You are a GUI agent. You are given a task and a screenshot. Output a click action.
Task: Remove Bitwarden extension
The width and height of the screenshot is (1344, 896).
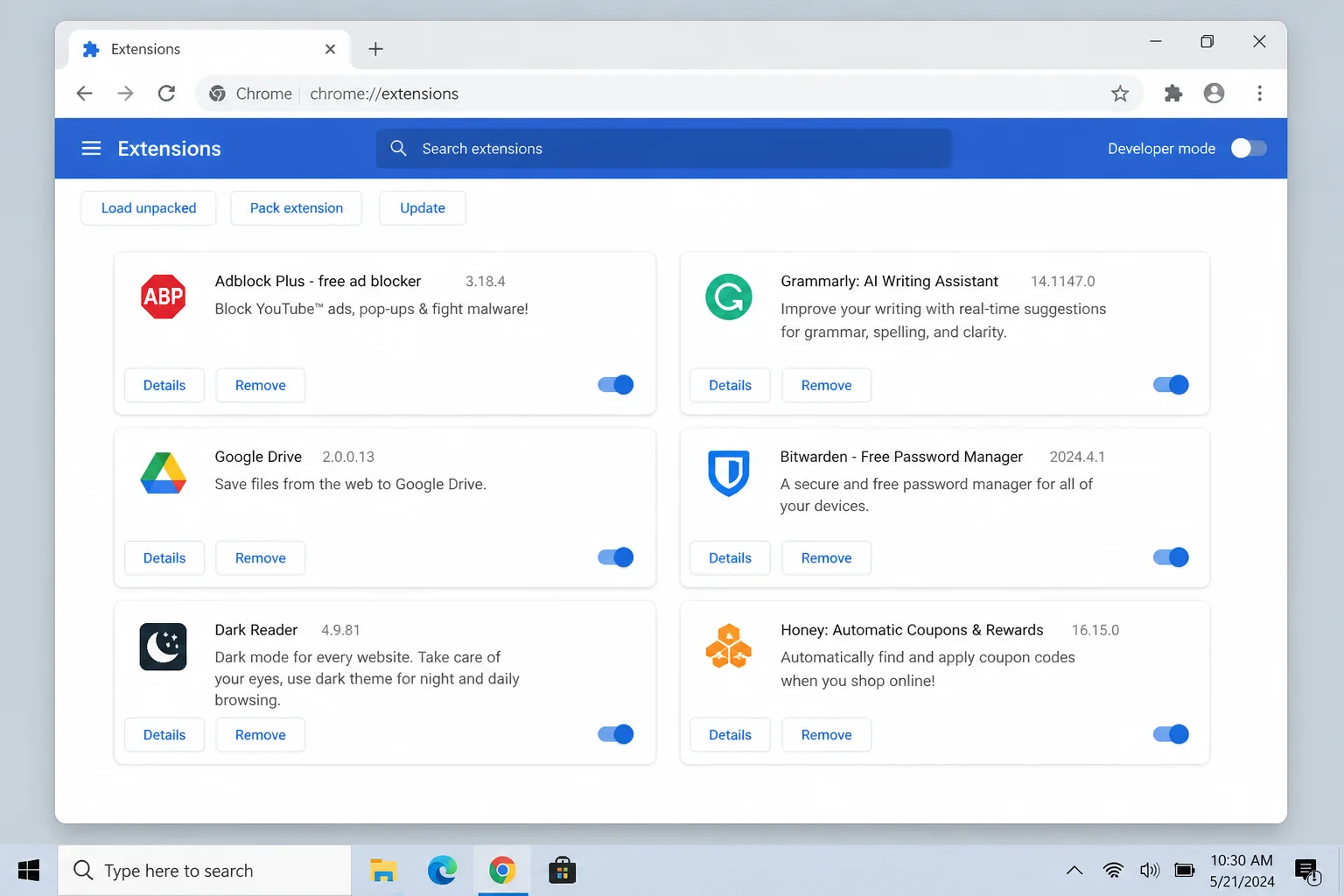tap(826, 558)
